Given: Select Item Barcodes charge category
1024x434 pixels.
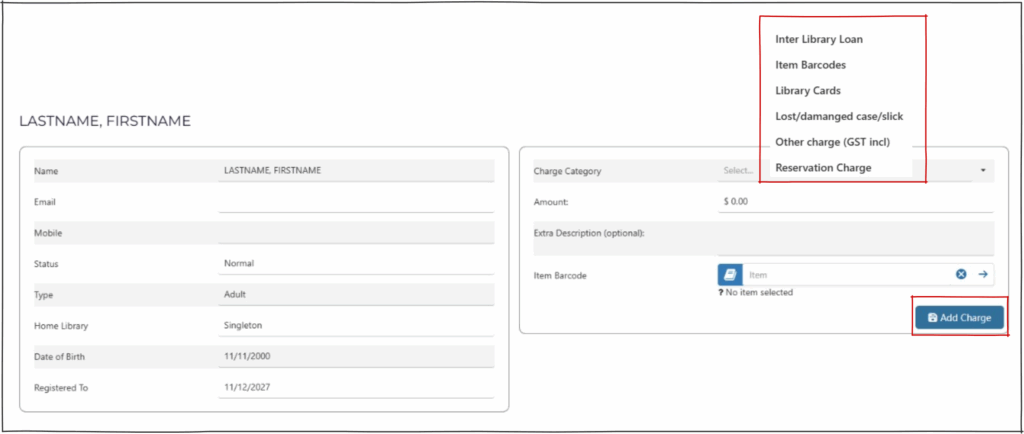Looking at the screenshot, I should (810, 65).
